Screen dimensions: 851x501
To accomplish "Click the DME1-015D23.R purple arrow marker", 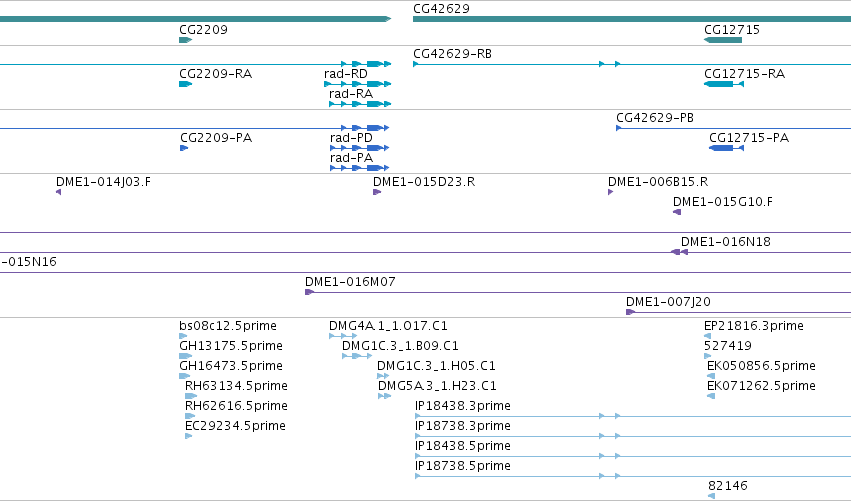I will pyautogui.click(x=377, y=192).
